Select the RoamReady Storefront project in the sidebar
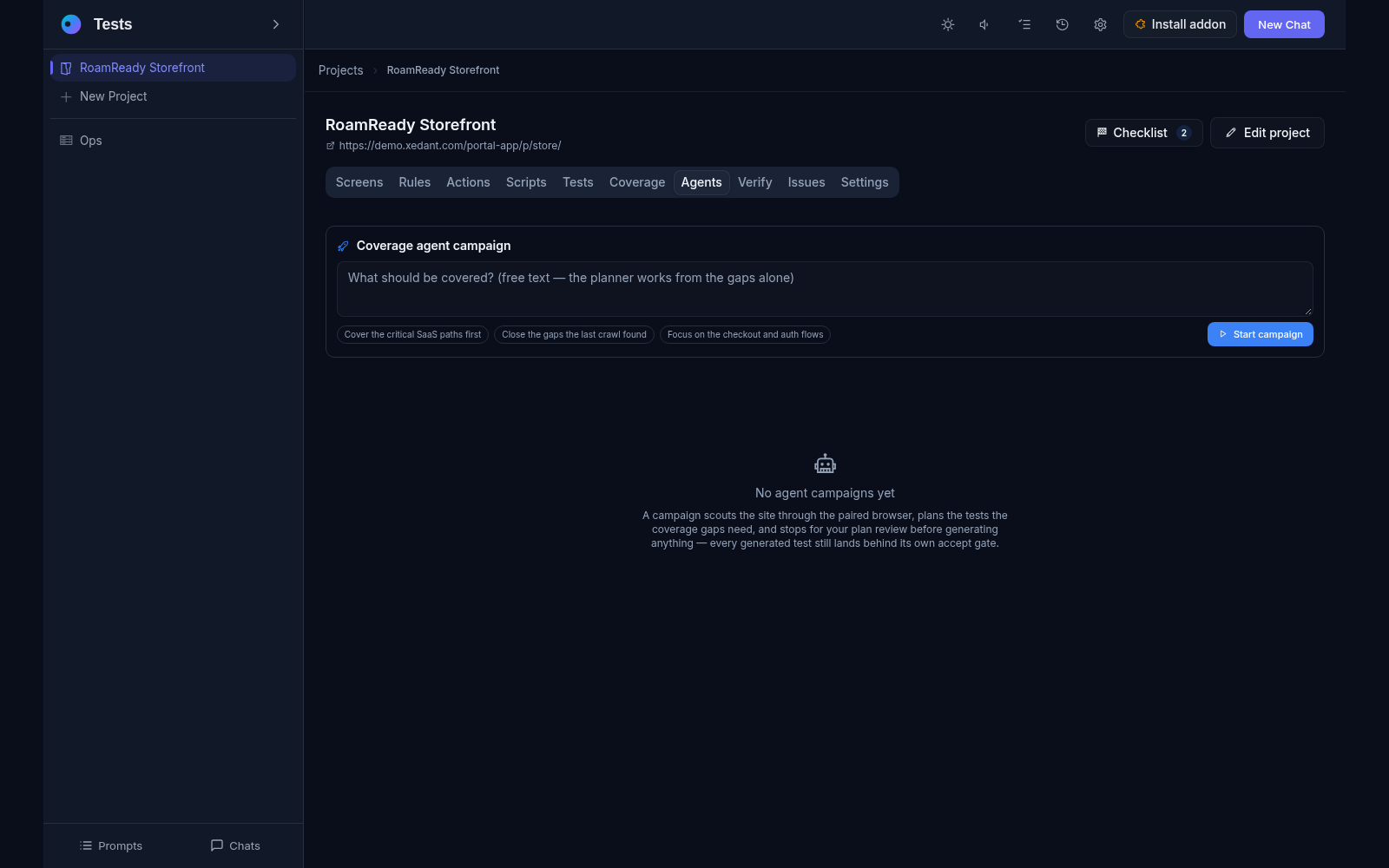This screenshot has width=1389, height=868. click(173, 68)
